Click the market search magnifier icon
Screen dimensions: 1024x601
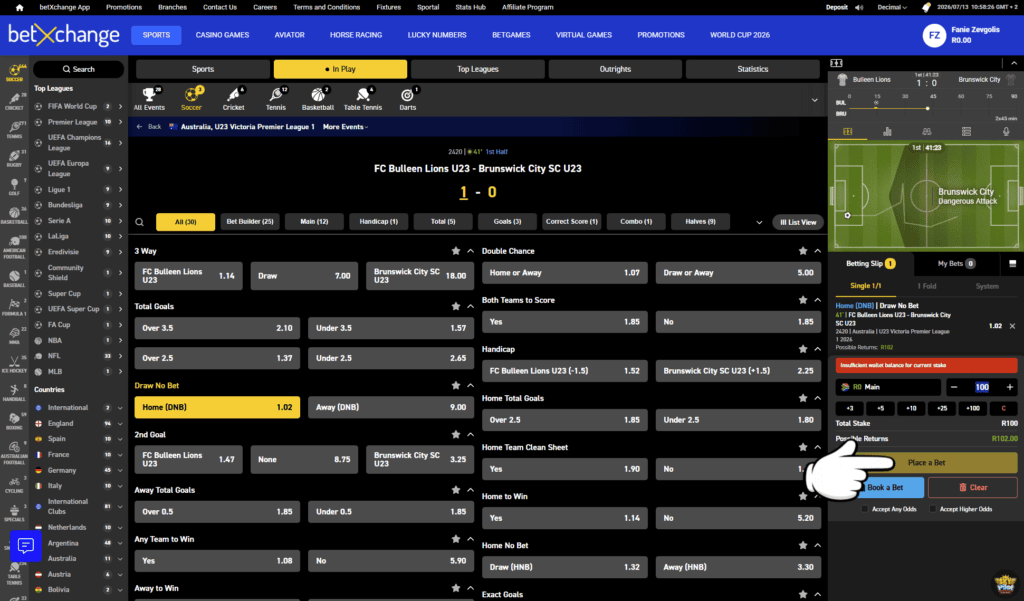(139, 222)
